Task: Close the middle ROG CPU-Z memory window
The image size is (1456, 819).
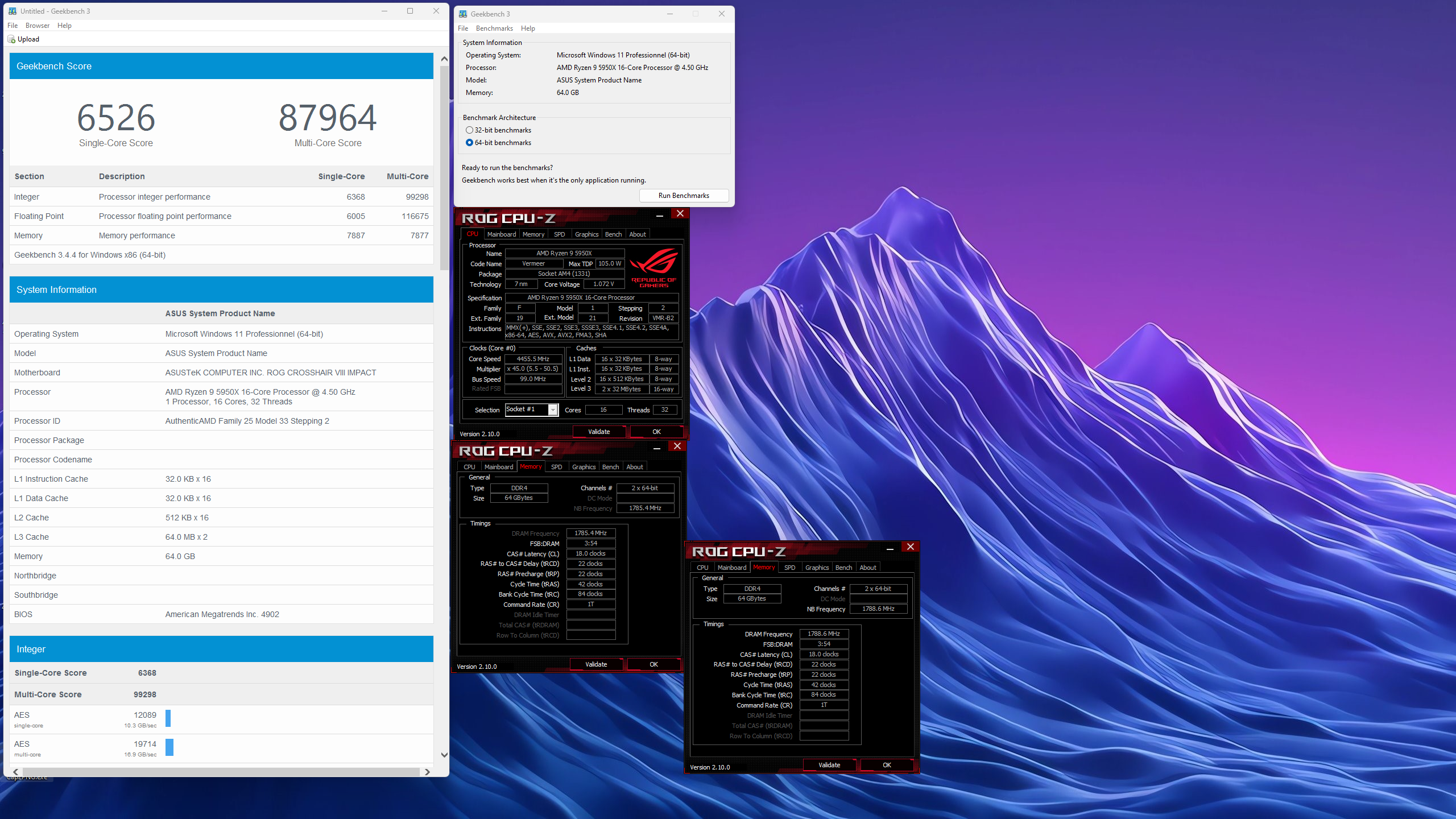Action: click(677, 446)
